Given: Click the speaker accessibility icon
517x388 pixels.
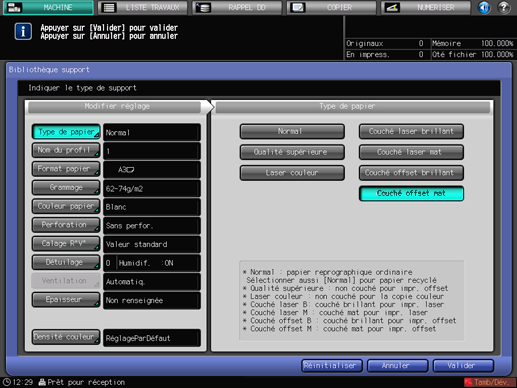Looking at the screenshot, I should pos(484,7).
